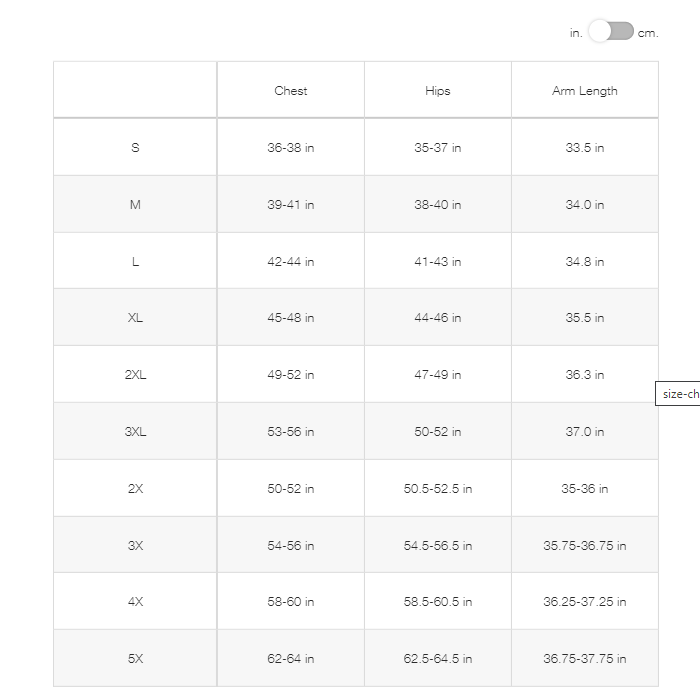This screenshot has width=700, height=693.
Task: Click the 2XL size row label
Action: pyautogui.click(x=135, y=375)
